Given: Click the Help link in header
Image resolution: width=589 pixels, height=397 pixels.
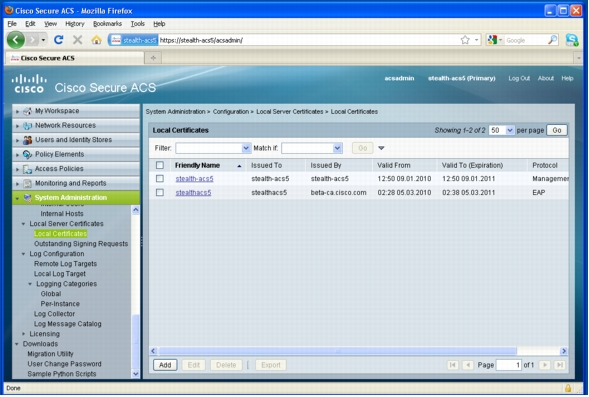Looking at the screenshot, I should tap(567, 78).
